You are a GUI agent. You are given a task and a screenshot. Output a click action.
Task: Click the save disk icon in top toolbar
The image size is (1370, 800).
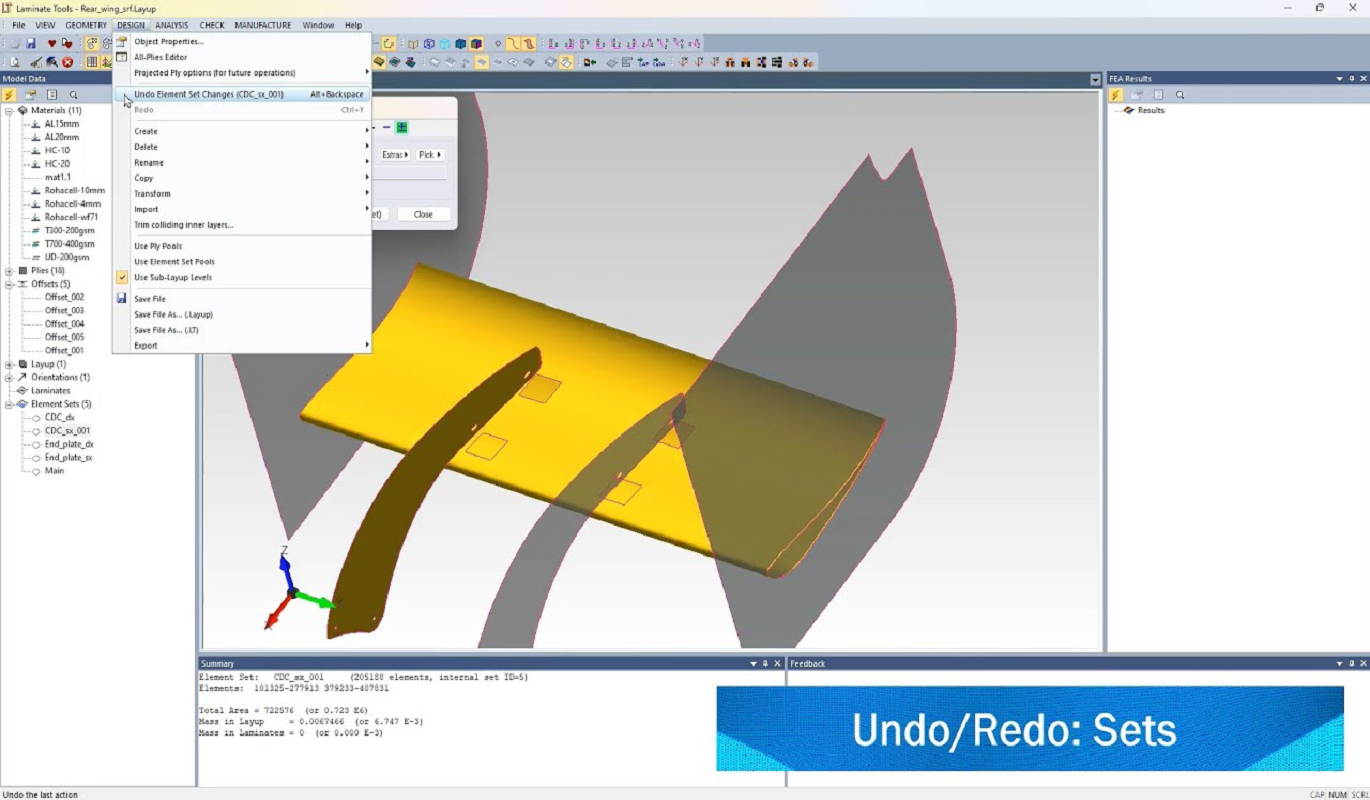pyautogui.click(x=31, y=44)
